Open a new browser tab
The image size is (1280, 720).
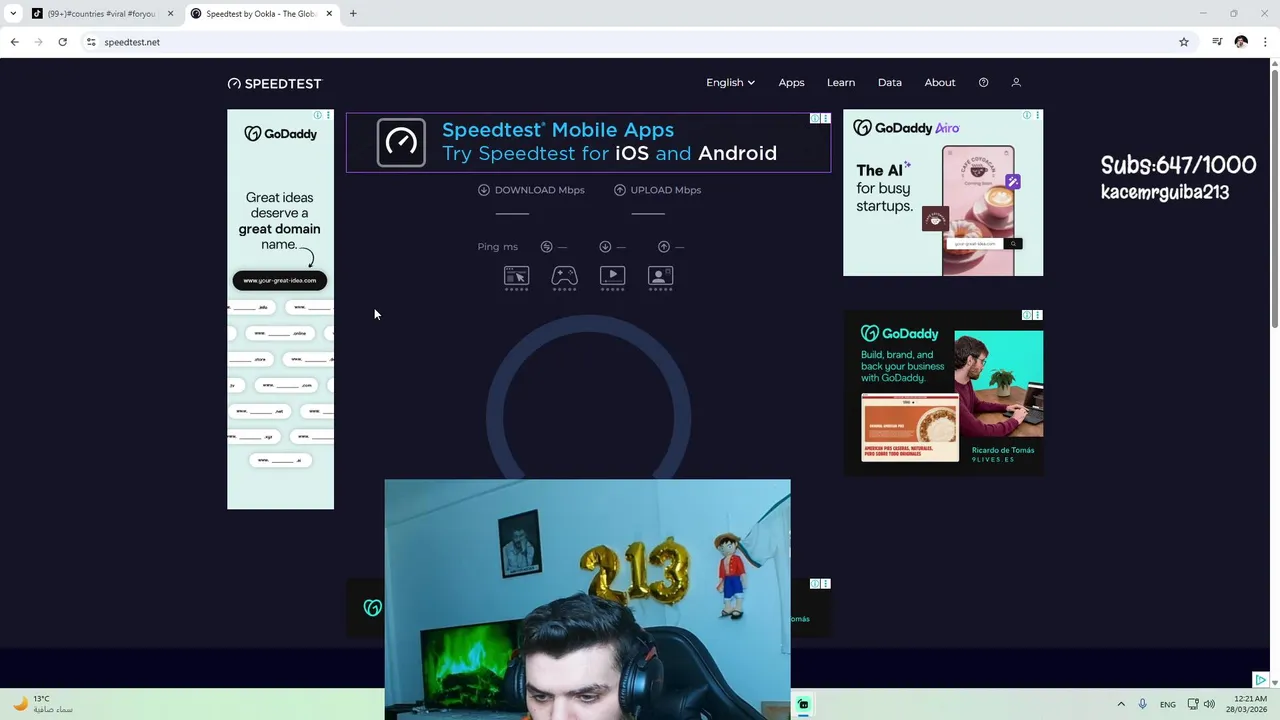[x=353, y=14]
